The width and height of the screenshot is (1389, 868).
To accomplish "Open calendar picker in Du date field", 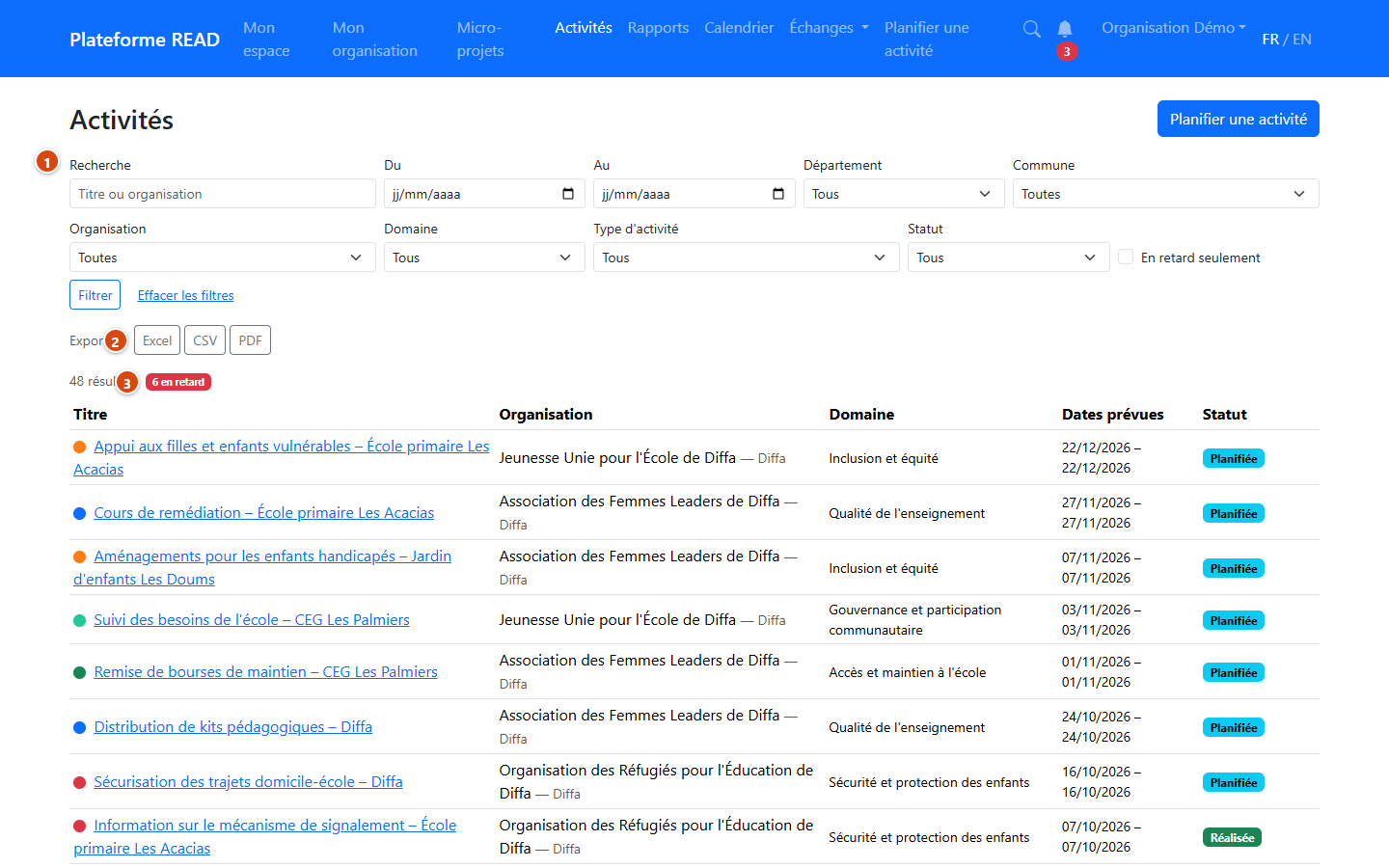I will [x=568, y=194].
